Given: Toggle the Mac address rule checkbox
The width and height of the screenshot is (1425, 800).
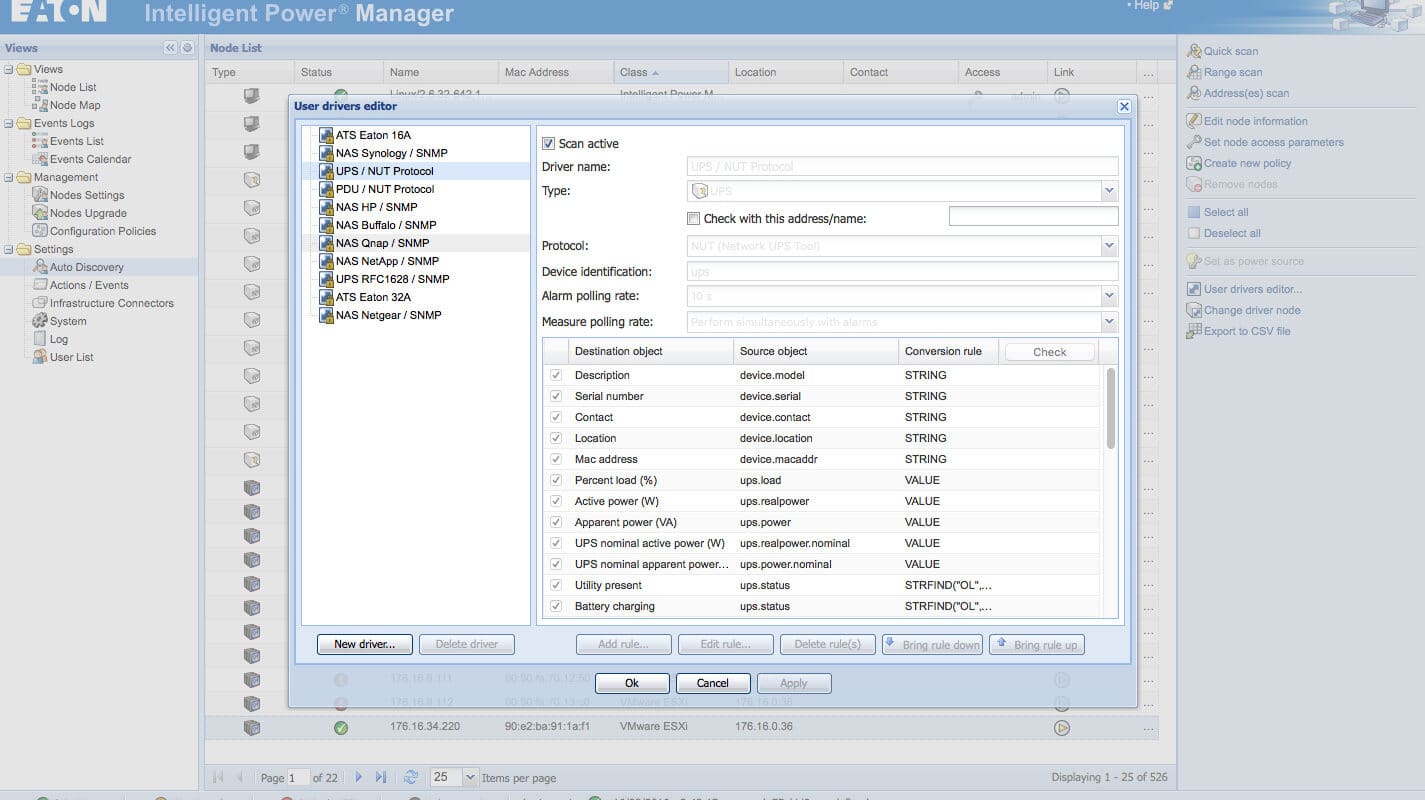Looking at the screenshot, I should (x=556, y=459).
